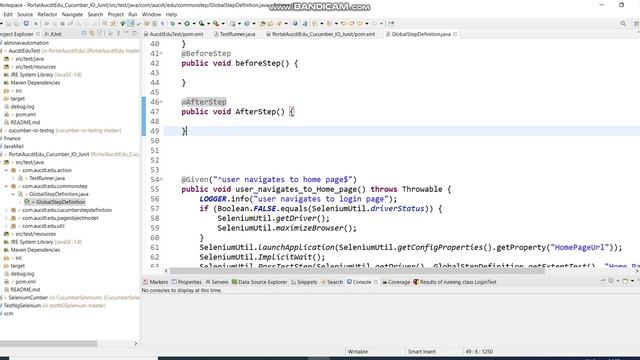Open the Window menu

coord(151,14)
